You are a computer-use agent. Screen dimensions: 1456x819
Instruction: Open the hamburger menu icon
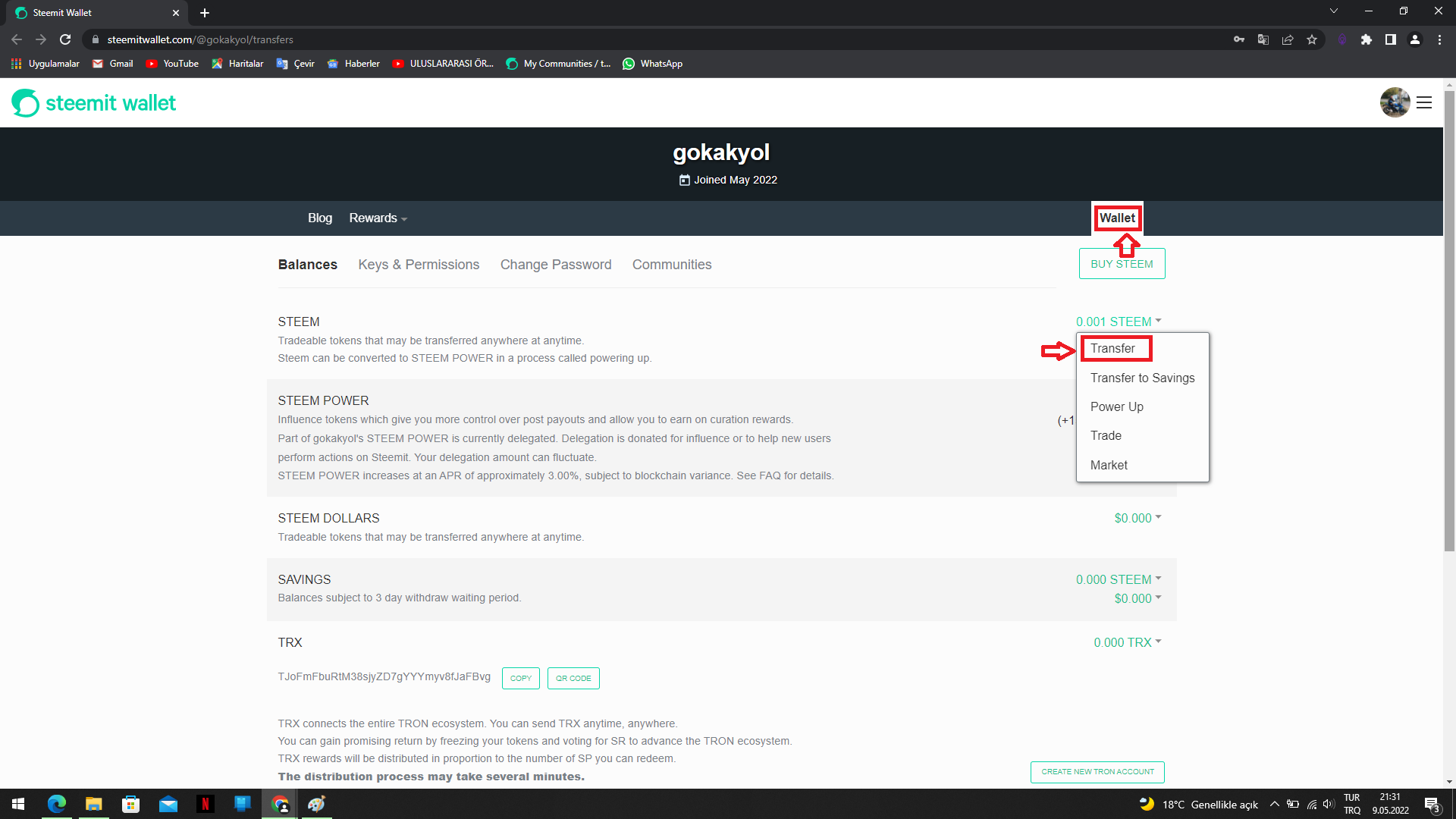pyautogui.click(x=1424, y=102)
